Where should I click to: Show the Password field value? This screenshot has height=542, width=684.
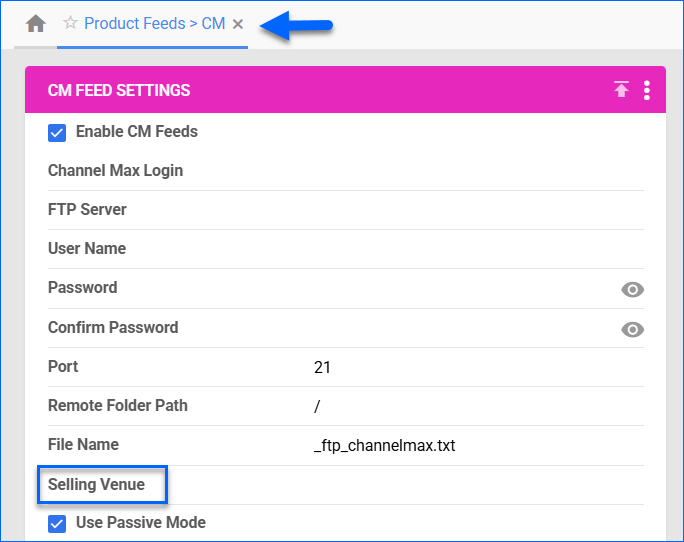[632, 289]
